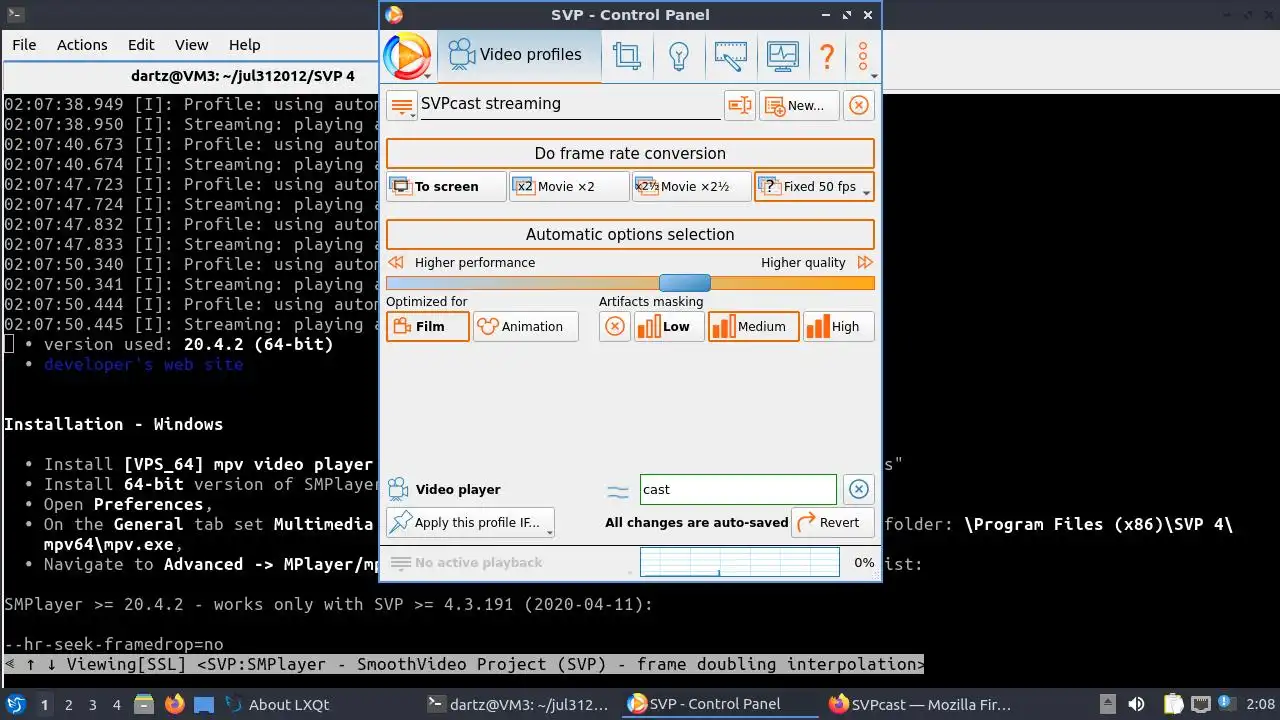
Task: Choose Film optimization
Action: [428, 326]
